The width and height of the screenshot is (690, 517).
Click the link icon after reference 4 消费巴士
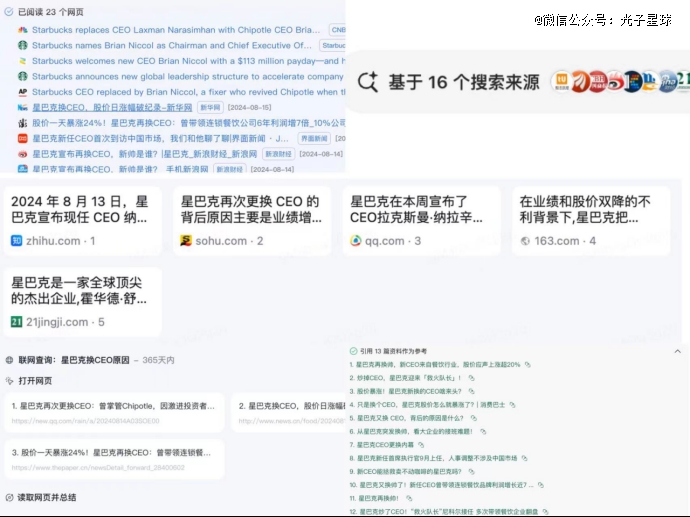tap(512, 405)
